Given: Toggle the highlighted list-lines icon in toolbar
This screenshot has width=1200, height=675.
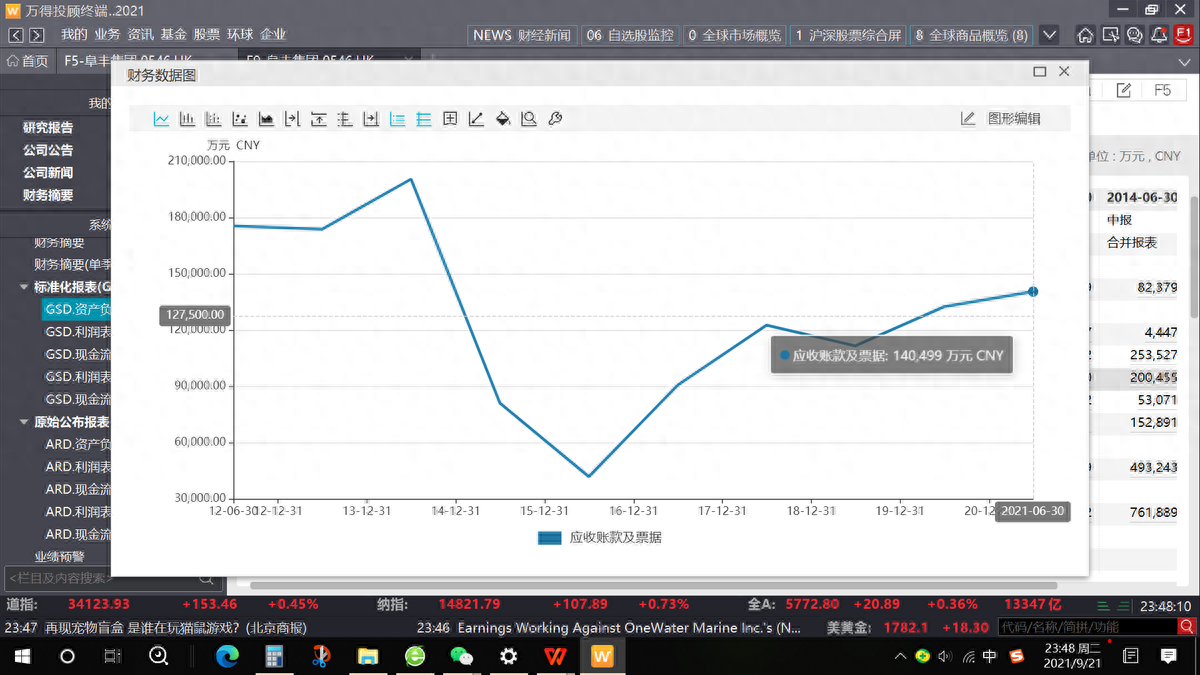Looking at the screenshot, I should (x=397, y=119).
